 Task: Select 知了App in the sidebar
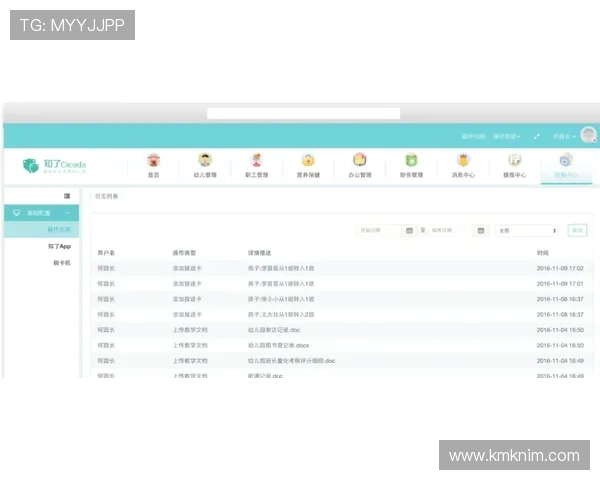click(59, 246)
